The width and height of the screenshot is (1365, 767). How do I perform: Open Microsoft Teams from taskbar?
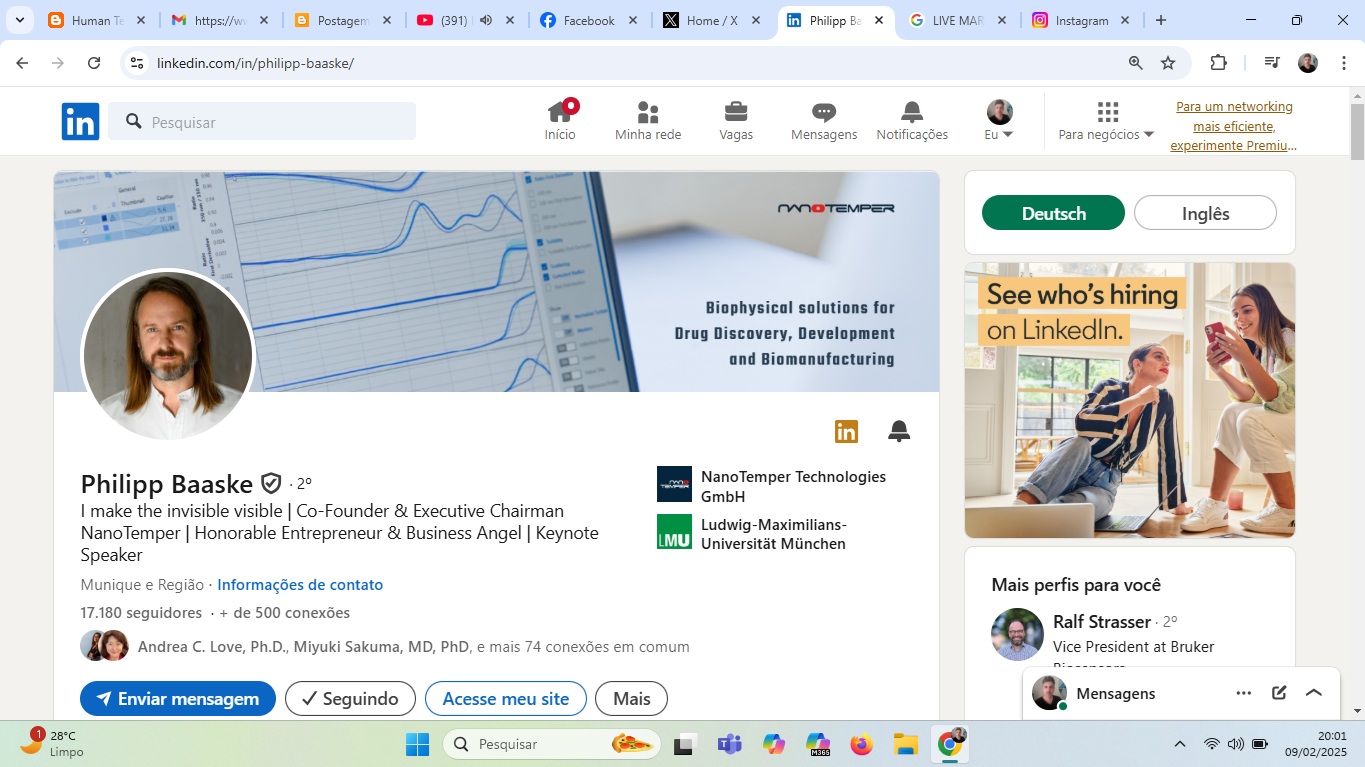click(729, 744)
